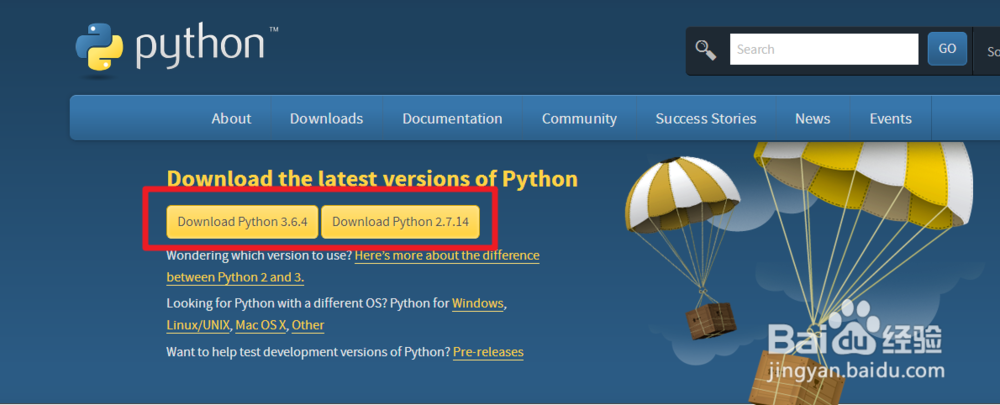Viewport: 1000px width, 405px height.
Task: Follow the Linux/UNIX download link
Action: click(x=198, y=325)
